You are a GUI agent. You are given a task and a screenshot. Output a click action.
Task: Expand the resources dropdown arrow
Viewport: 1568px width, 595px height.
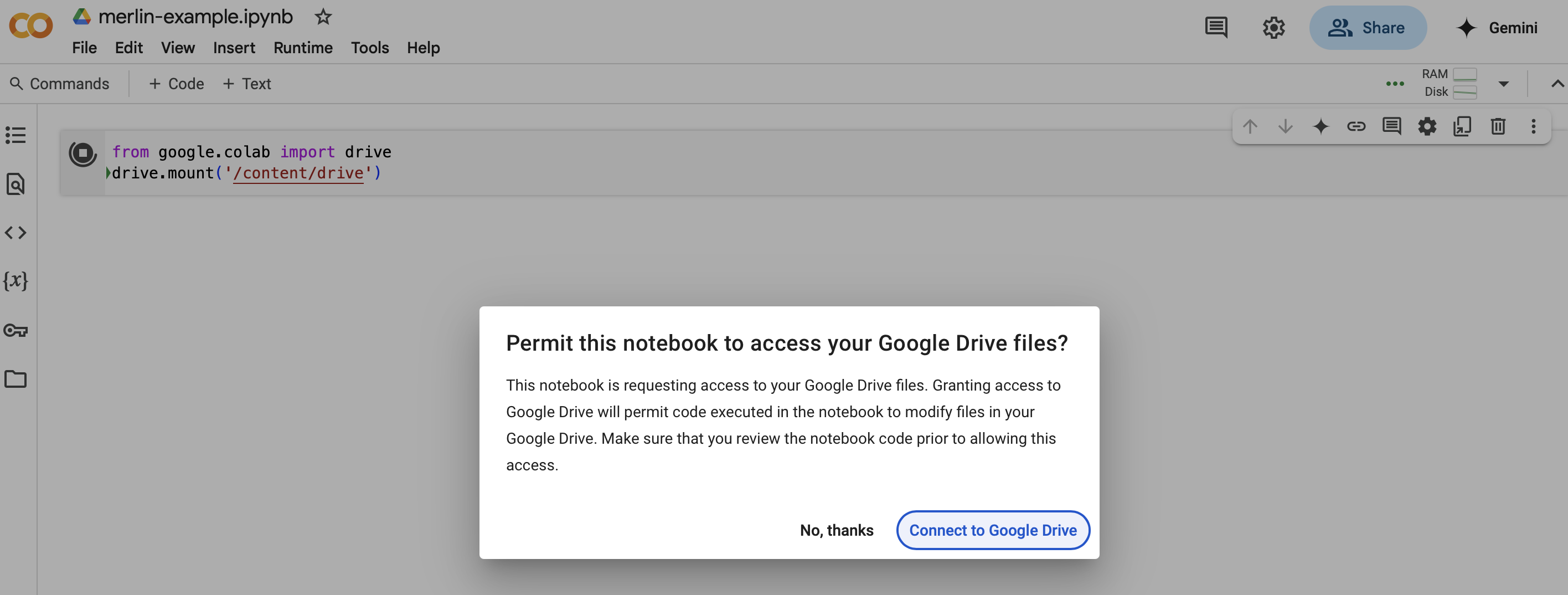(x=1503, y=84)
